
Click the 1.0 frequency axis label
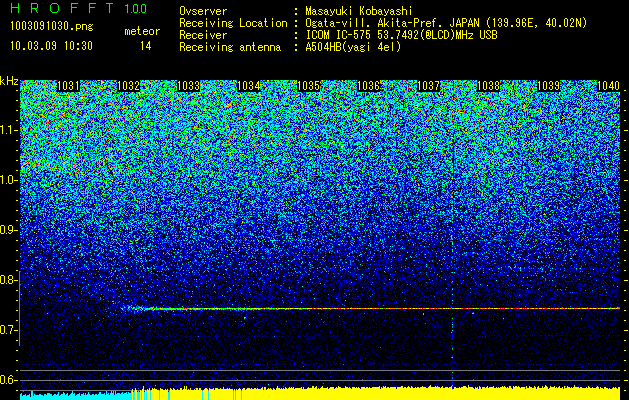pos(9,180)
